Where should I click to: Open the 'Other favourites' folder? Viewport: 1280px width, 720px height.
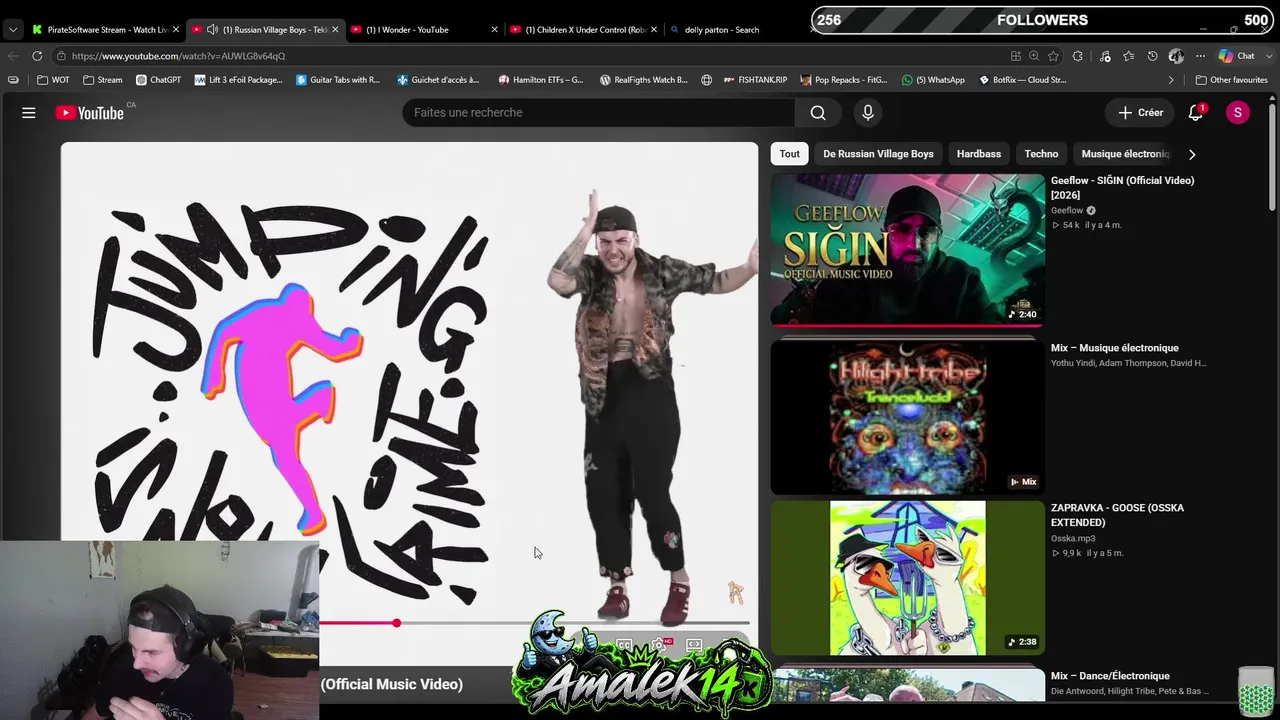click(1232, 80)
